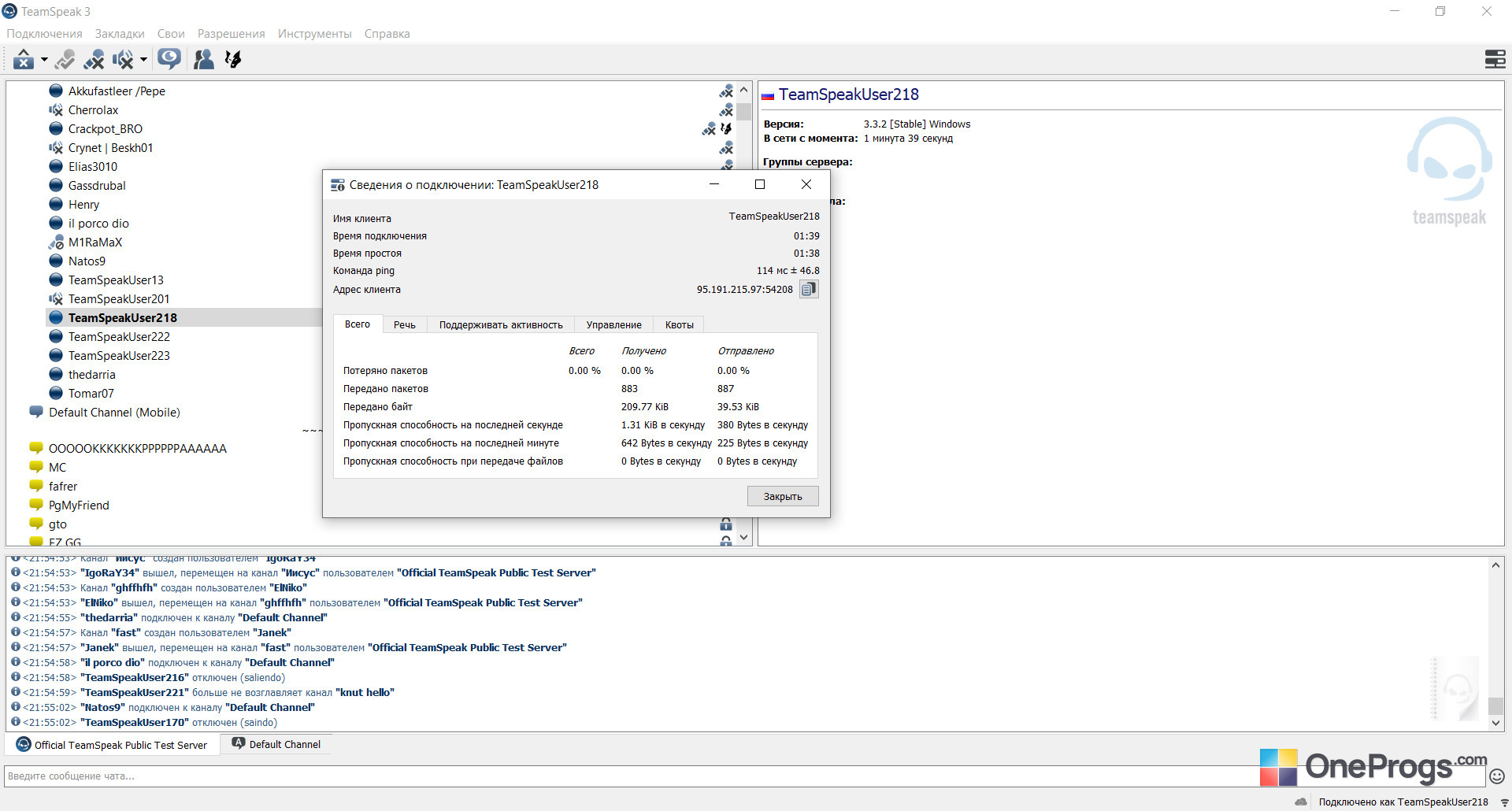The image size is (1512, 811).
Task: Open the Свои menu
Action: pos(171,34)
